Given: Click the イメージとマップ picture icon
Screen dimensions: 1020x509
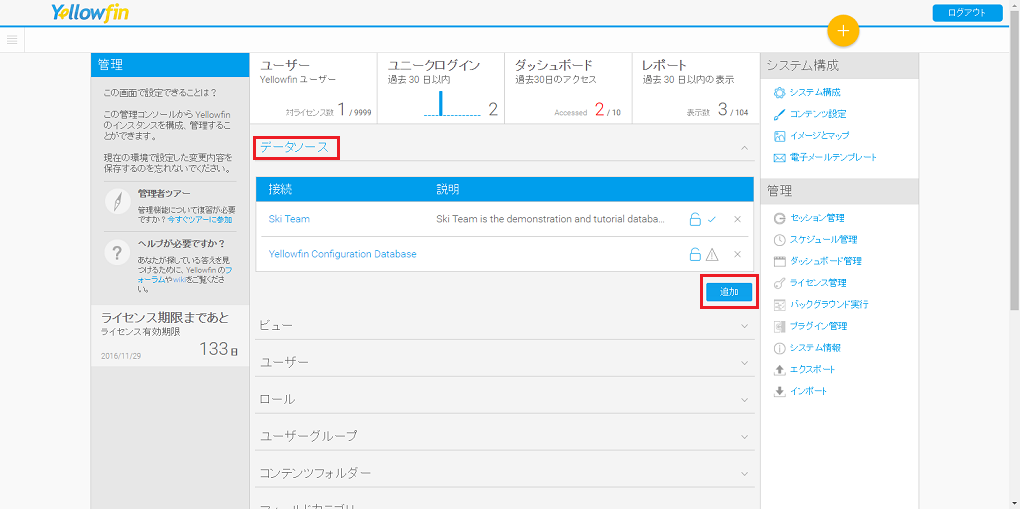Looking at the screenshot, I should pyautogui.click(x=779, y=136).
